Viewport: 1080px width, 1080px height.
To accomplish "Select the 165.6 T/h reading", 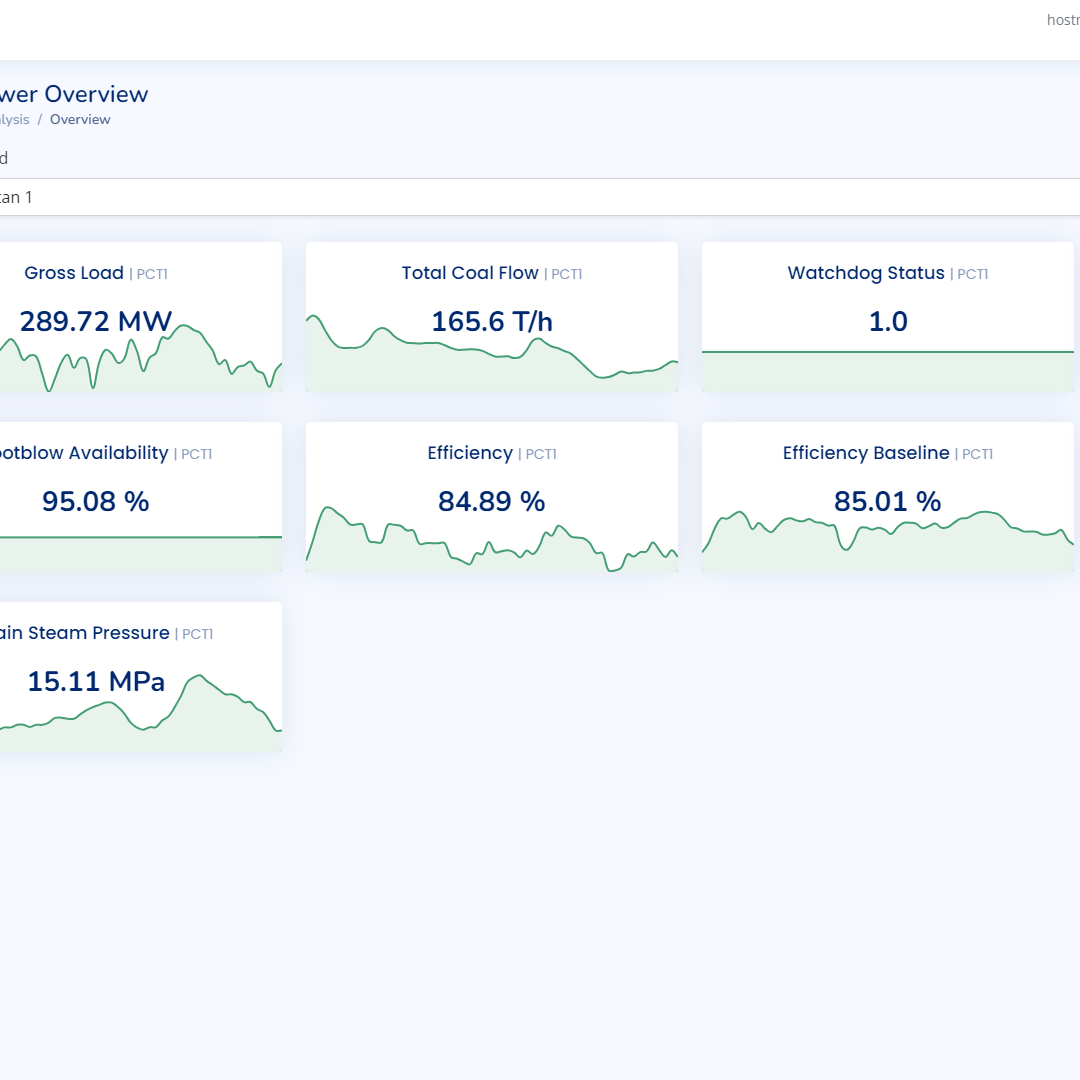I will tap(492, 321).
